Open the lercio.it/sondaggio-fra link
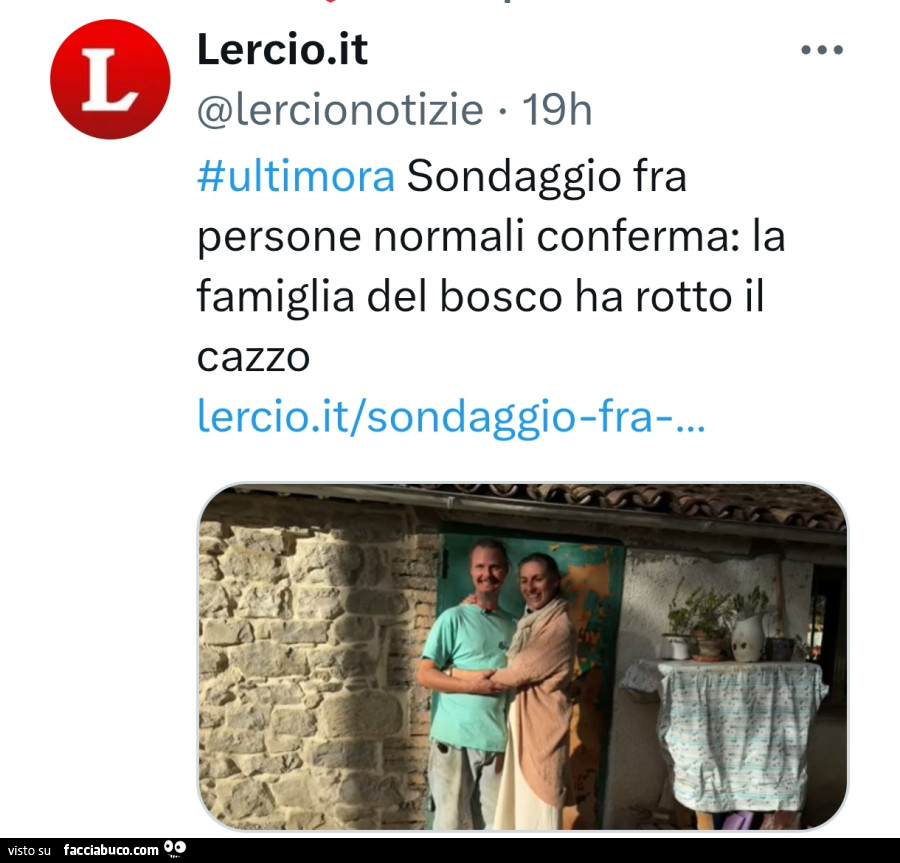 click(x=451, y=416)
